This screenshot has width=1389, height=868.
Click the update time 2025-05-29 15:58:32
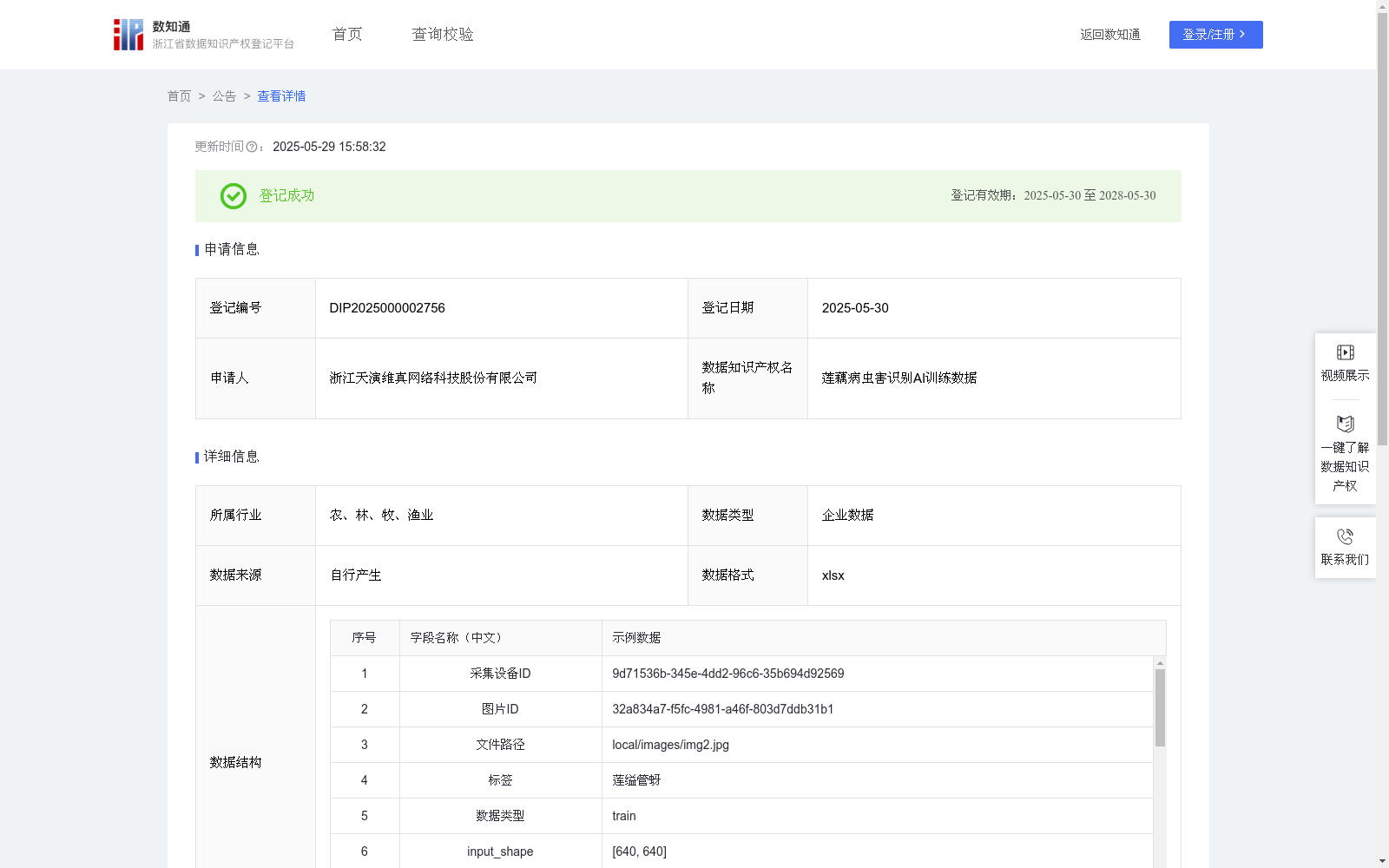point(329,148)
